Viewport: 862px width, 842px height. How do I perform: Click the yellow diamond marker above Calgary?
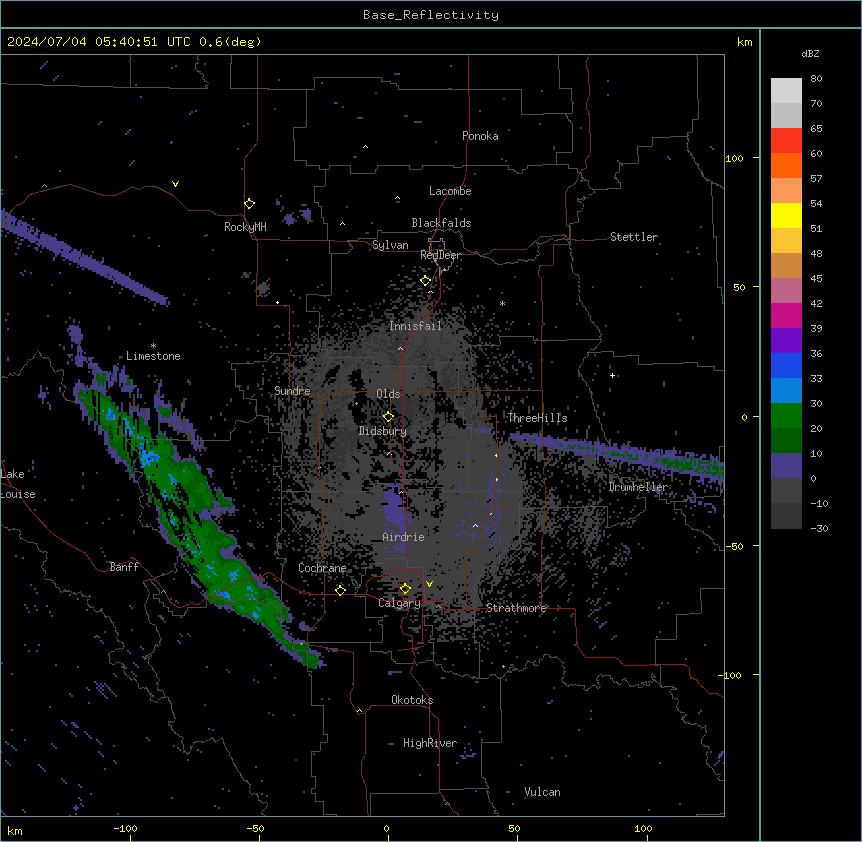tap(405, 589)
